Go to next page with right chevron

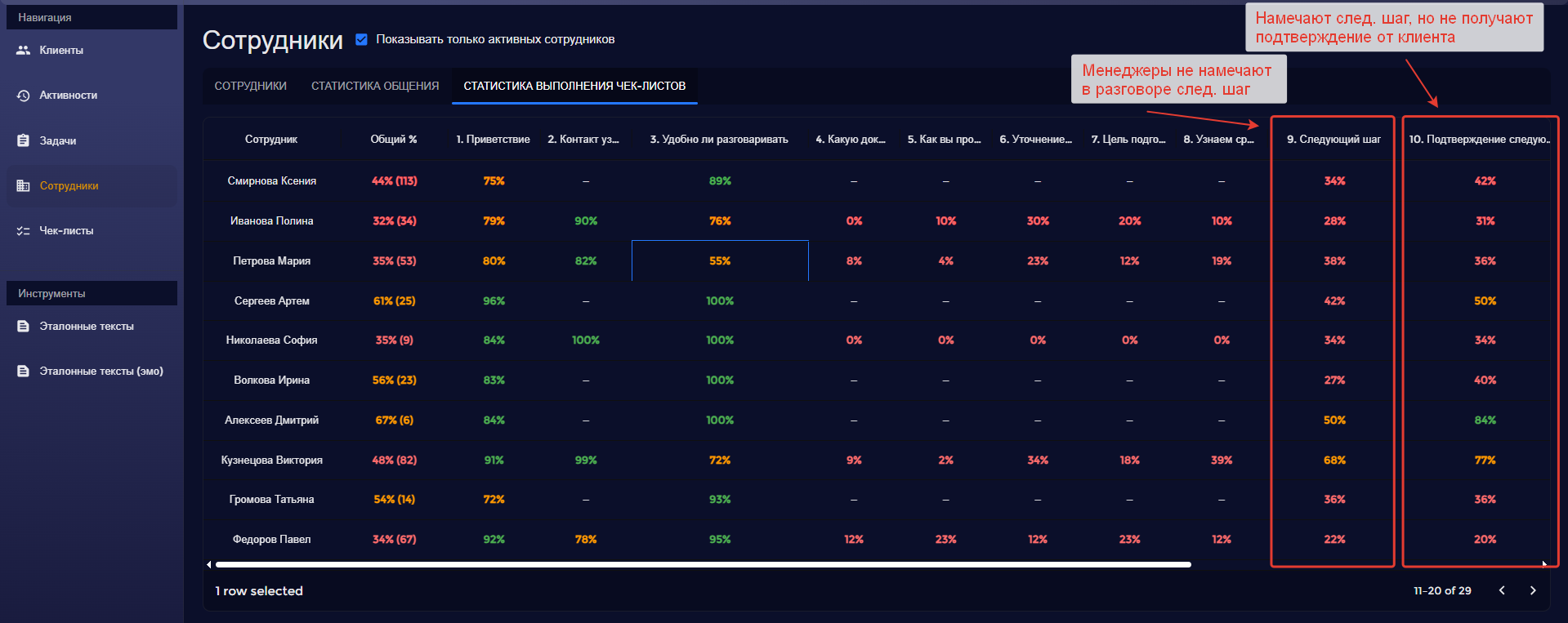tap(1533, 590)
